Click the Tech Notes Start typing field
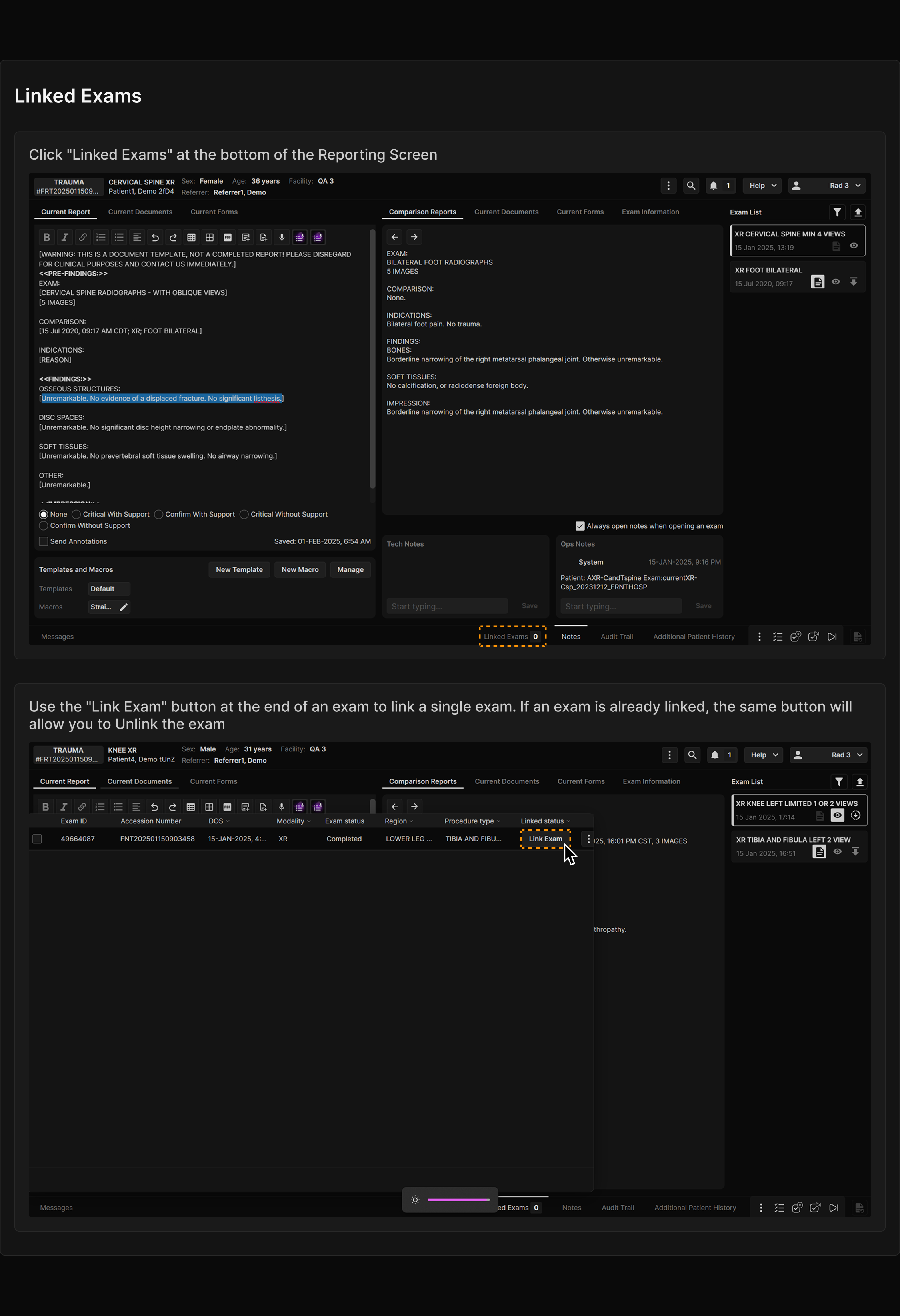The height and width of the screenshot is (1316, 900). [x=447, y=607]
